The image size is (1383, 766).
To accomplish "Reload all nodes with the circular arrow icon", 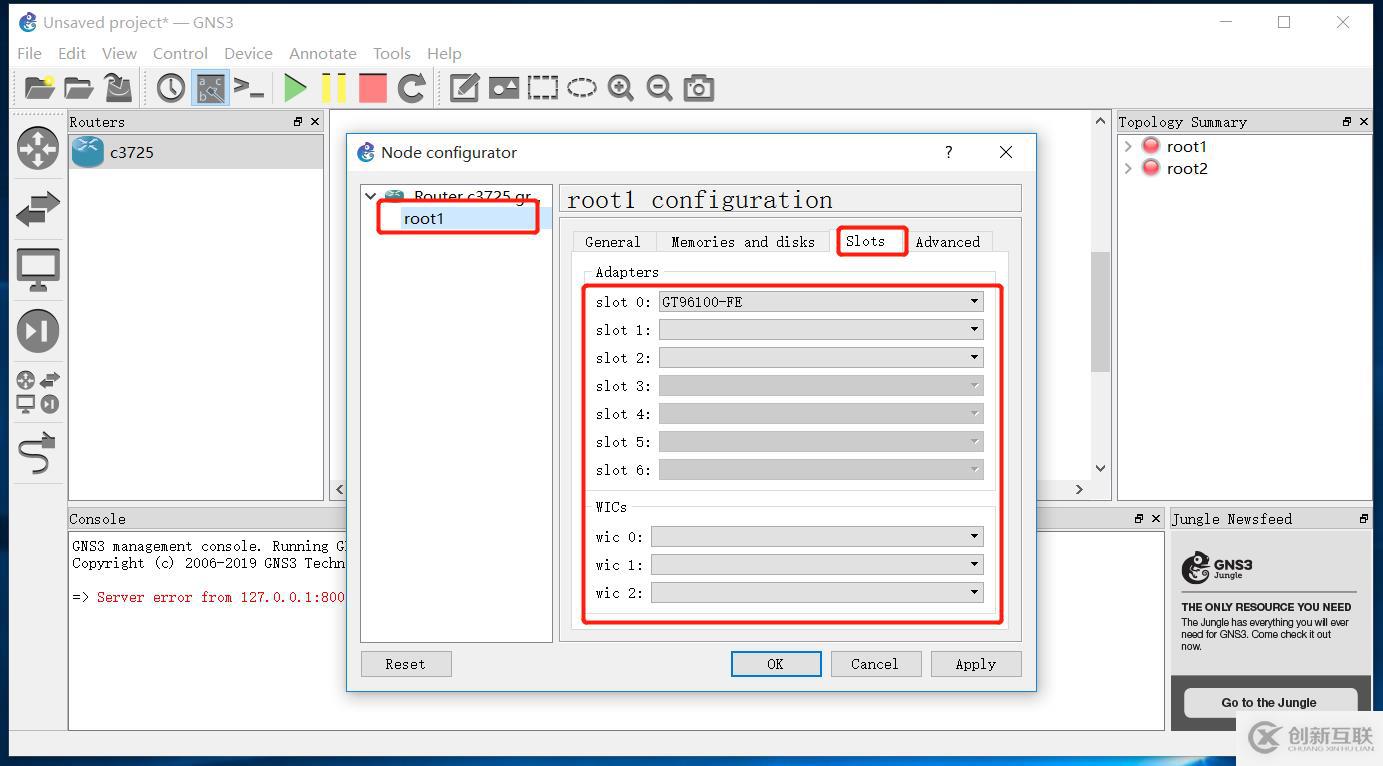I will 412,88.
